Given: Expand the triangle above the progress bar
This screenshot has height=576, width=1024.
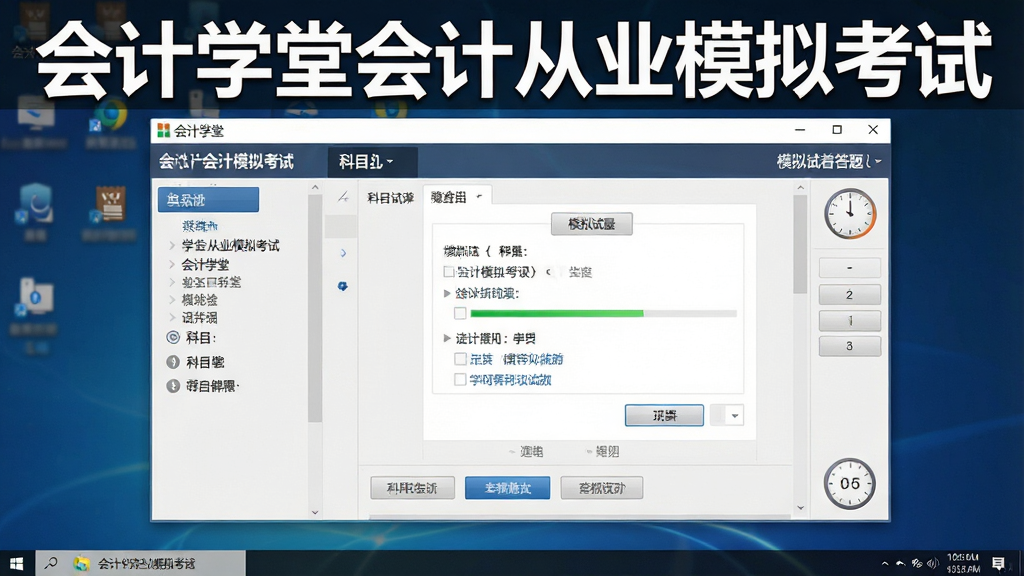Looking at the screenshot, I should click(x=447, y=293).
